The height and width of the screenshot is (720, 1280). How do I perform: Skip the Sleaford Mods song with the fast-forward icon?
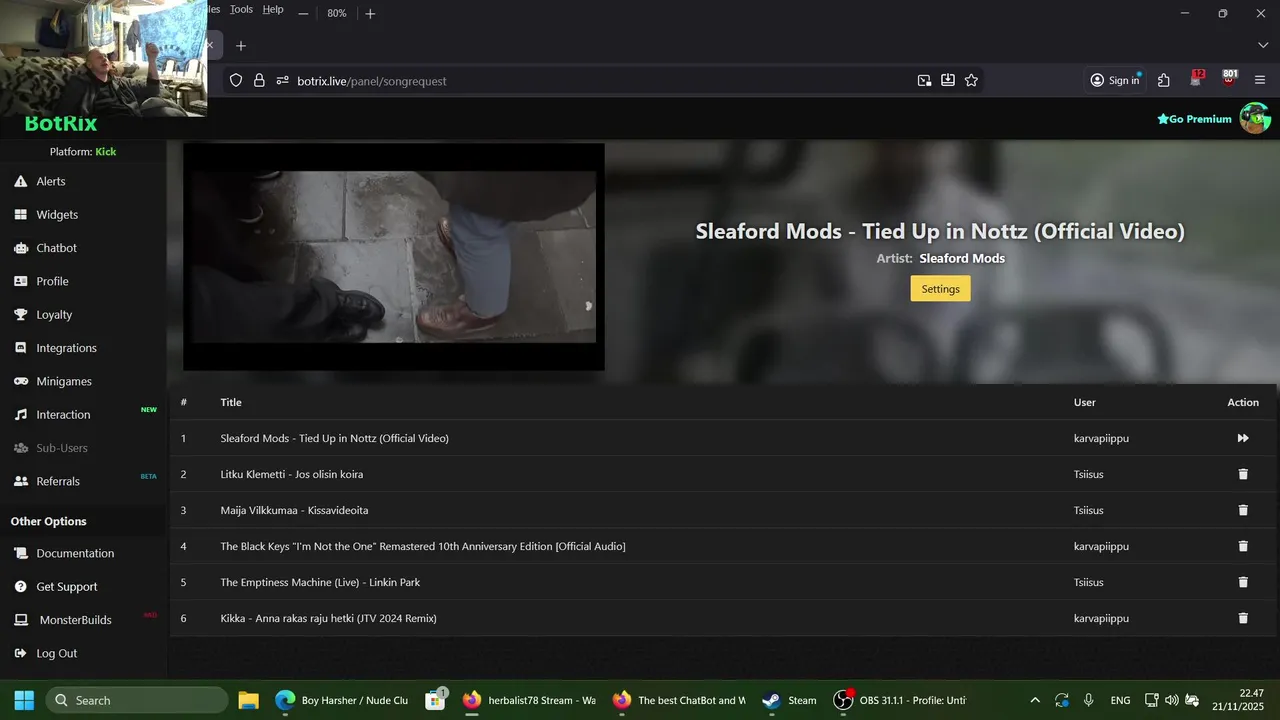[x=1243, y=438]
